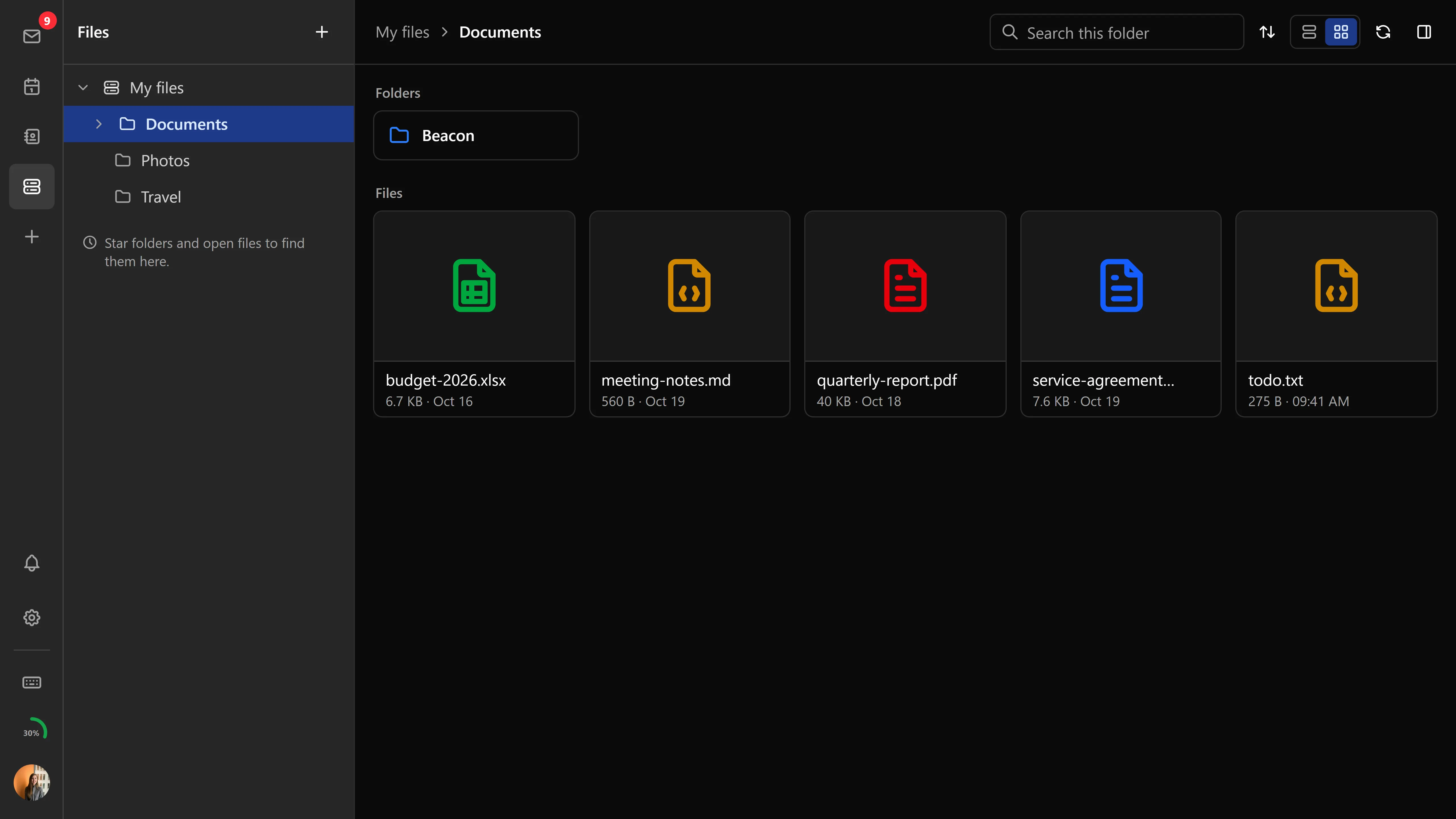Open notifications bell

(x=32, y=563)
